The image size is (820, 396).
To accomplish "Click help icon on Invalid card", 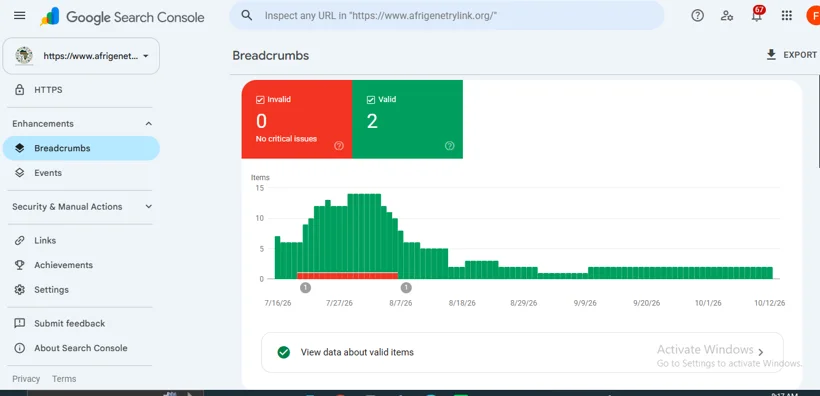I will click(x=339, y=146).
